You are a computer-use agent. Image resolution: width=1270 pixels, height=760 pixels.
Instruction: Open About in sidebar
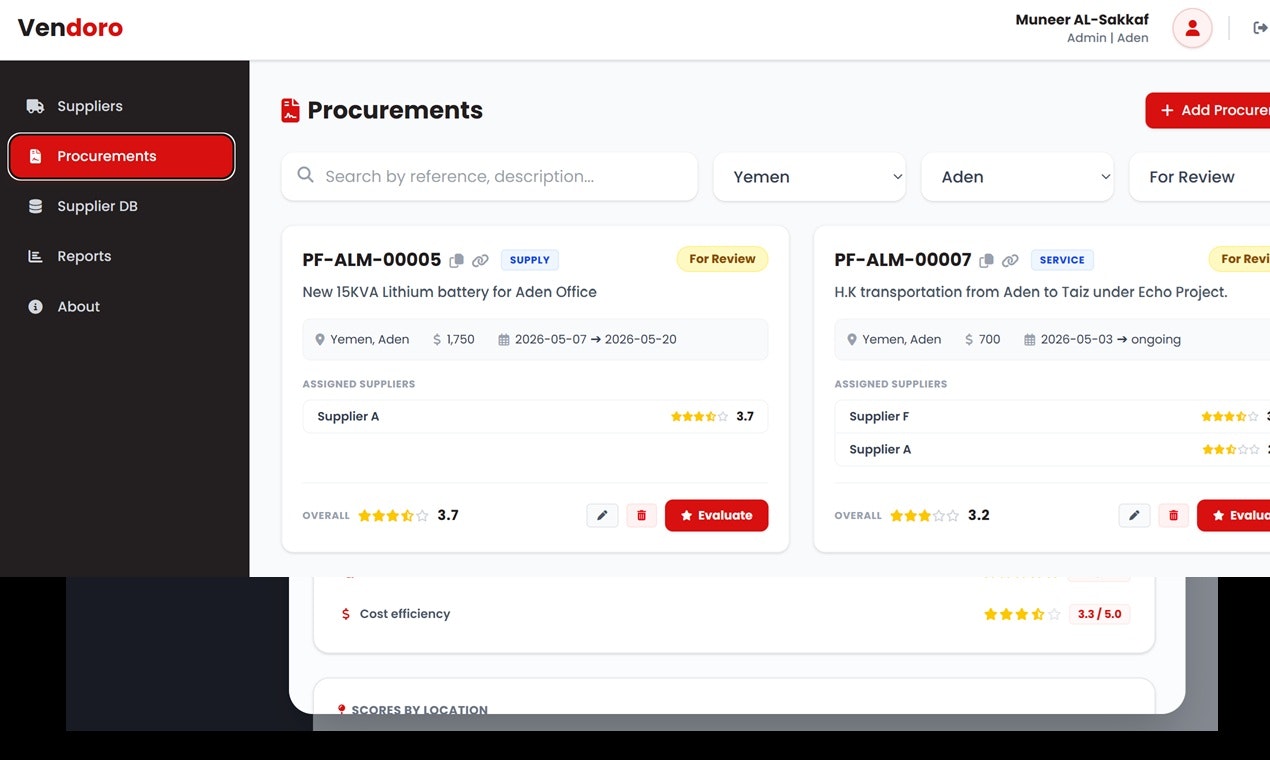coord(122,306)
